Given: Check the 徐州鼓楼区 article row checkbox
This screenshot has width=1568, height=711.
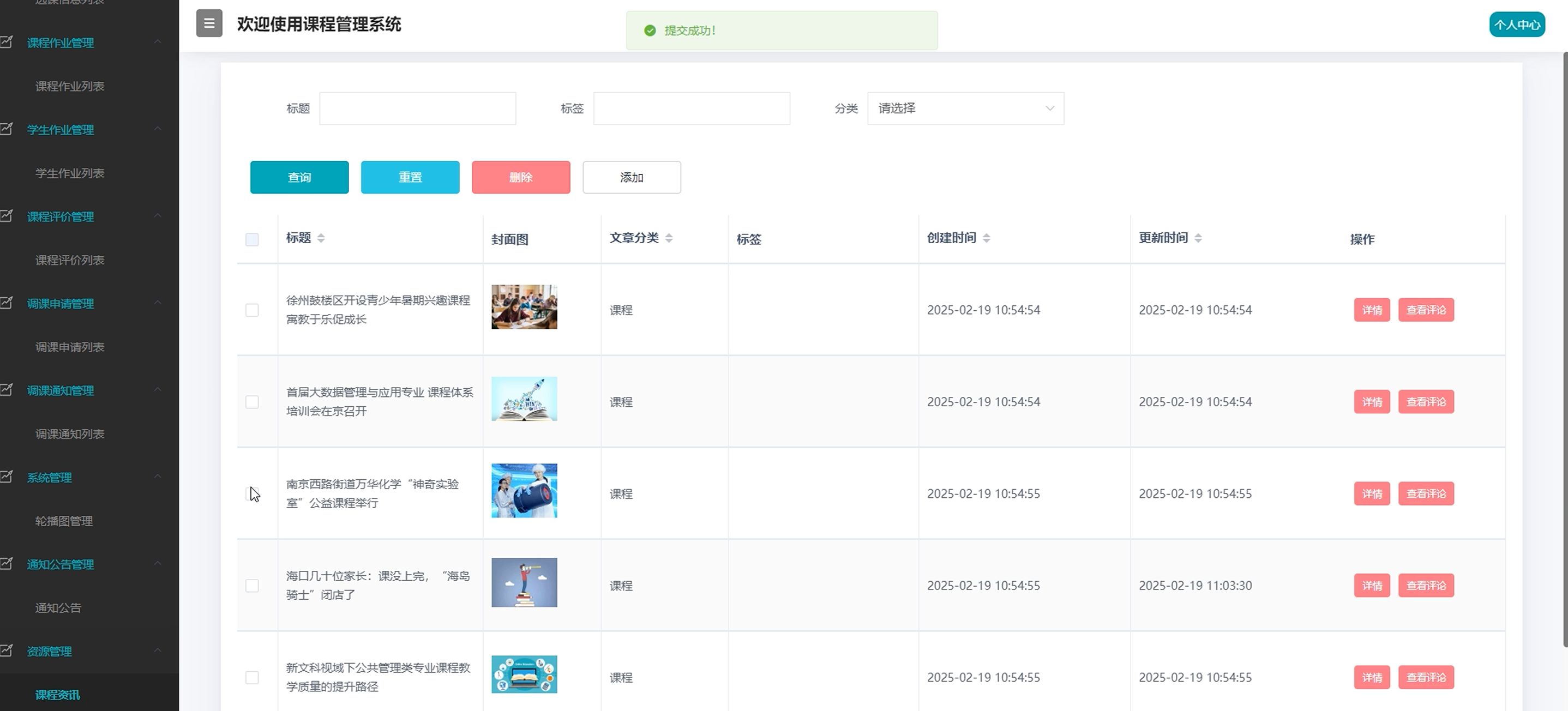Looking at the screenshot, I should click(x=252, y=310).
